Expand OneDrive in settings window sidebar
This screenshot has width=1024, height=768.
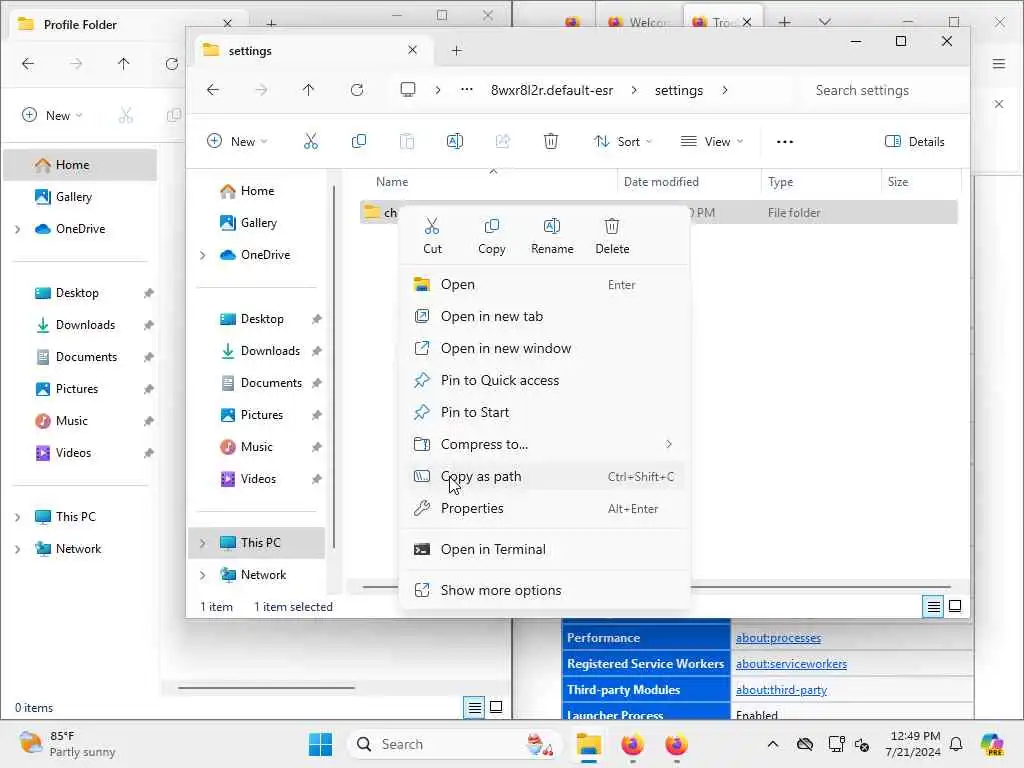[x=202, y=255]
